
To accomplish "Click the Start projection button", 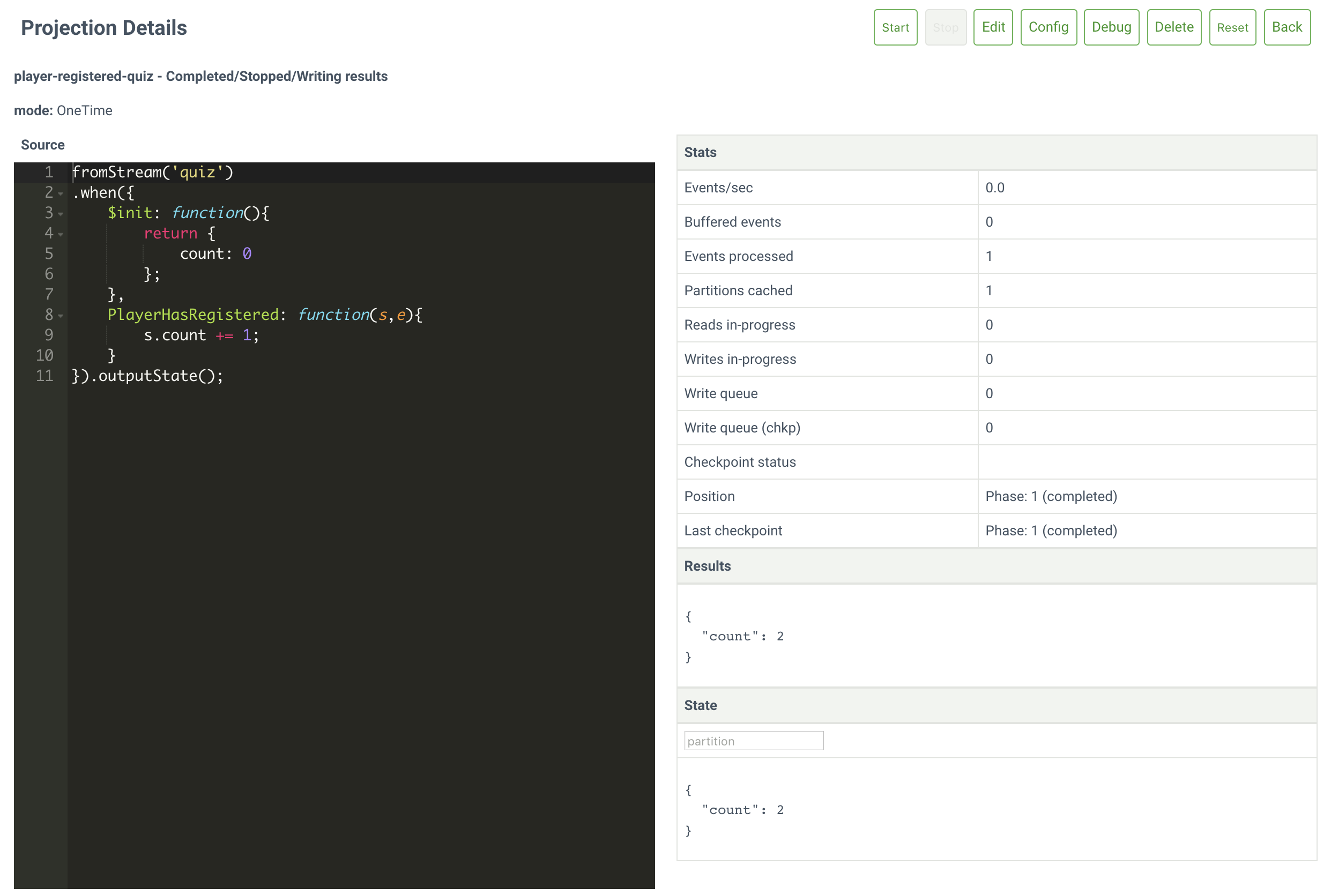I will (x=895, y=27).
